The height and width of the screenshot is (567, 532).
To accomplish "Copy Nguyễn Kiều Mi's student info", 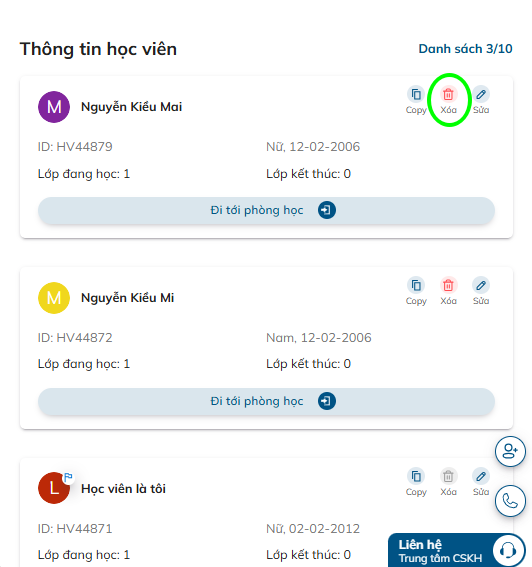I will pyautogui.click(x=416, y=291).
